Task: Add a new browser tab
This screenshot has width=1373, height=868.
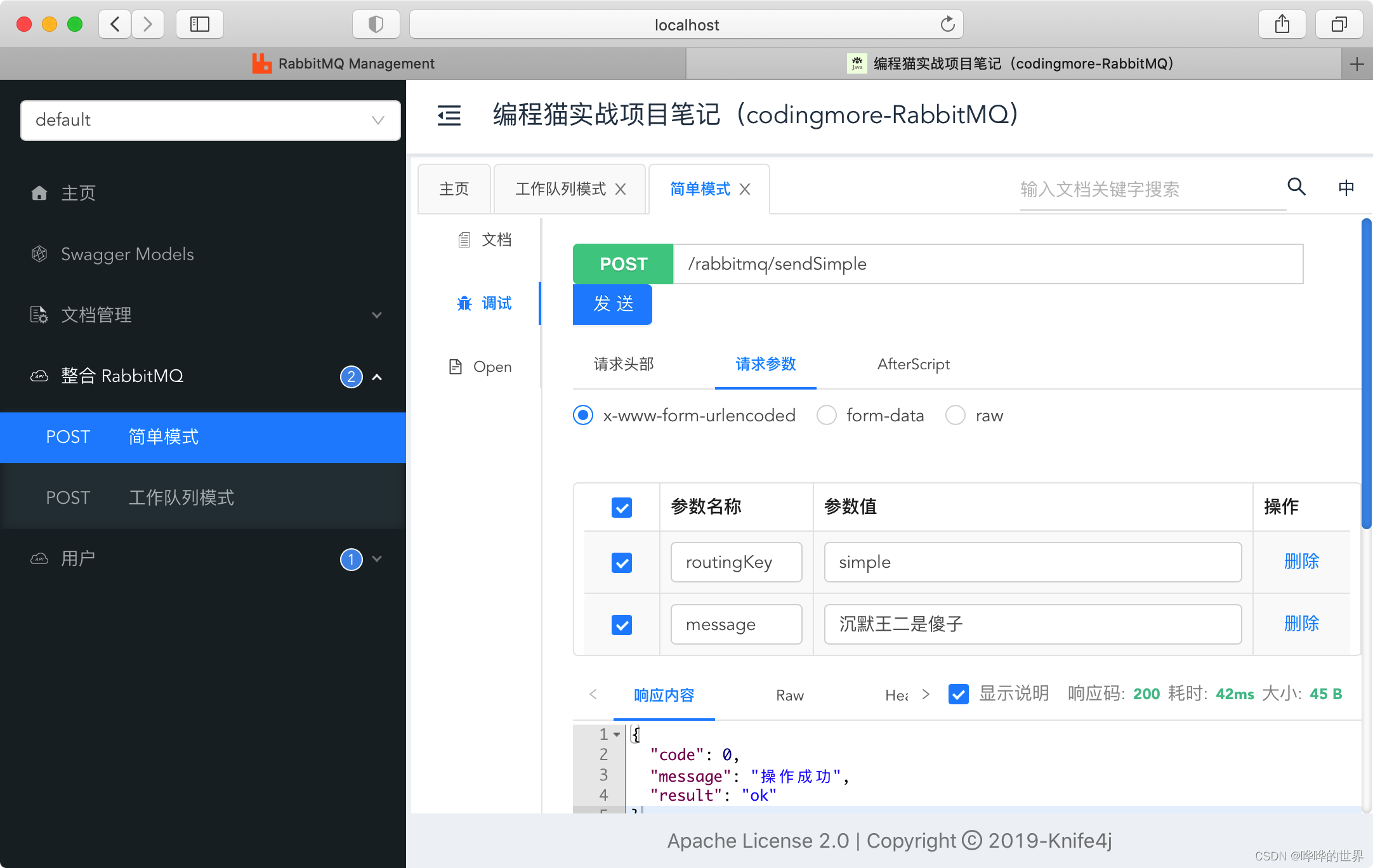Action: (x=1357, y=64)
